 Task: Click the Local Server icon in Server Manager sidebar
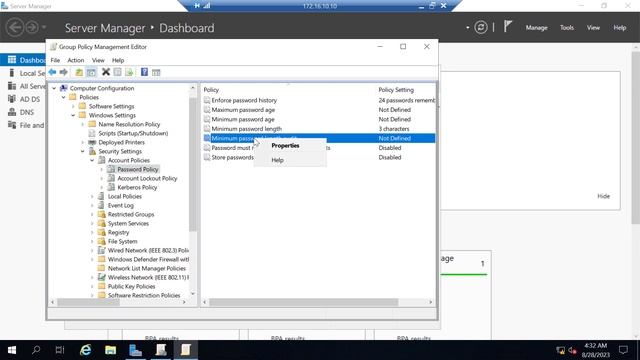click(12, 73)
